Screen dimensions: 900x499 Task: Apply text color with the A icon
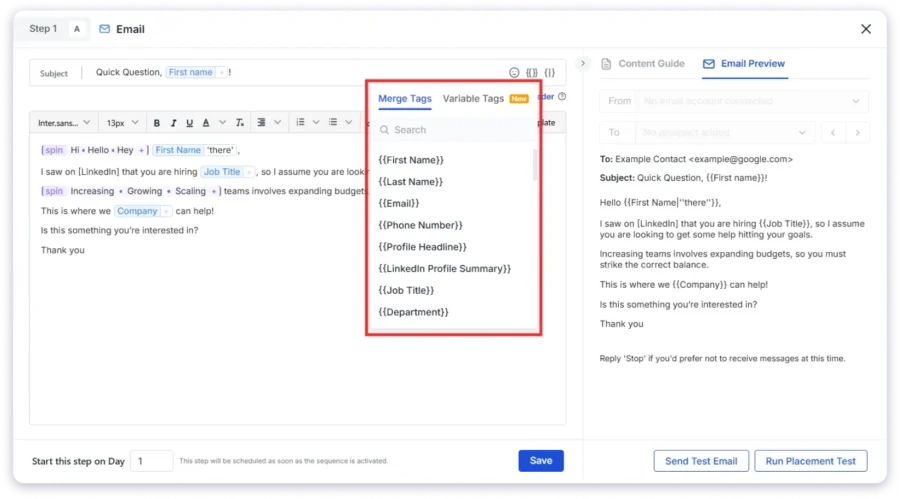coord(206,123)
